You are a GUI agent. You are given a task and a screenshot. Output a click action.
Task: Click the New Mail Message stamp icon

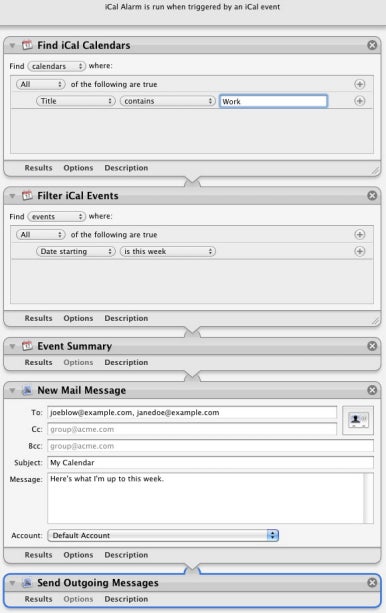27,390
